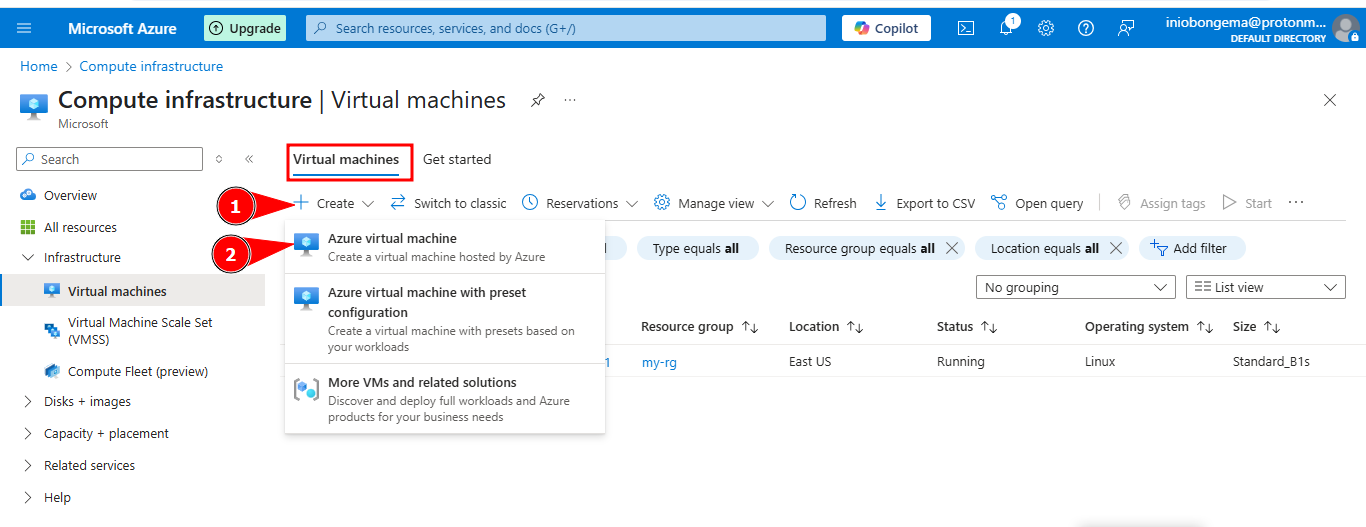The width and height of the screenshot is (1366, 527).
Task: Click the Export to CSV download icon
Action: tap(881, 203)
